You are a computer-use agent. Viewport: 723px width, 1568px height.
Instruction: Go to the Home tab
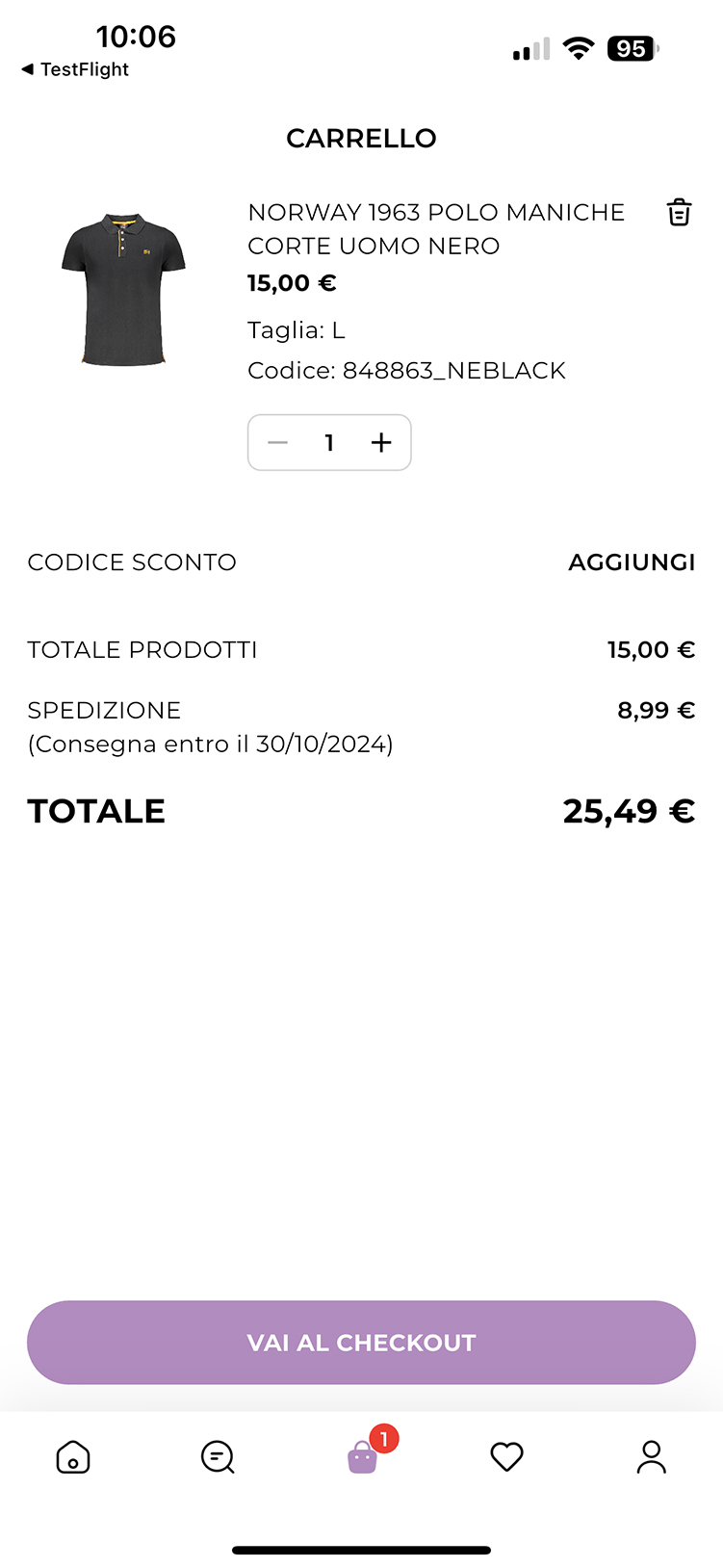pyautogui.click(x=73, y=1457)
